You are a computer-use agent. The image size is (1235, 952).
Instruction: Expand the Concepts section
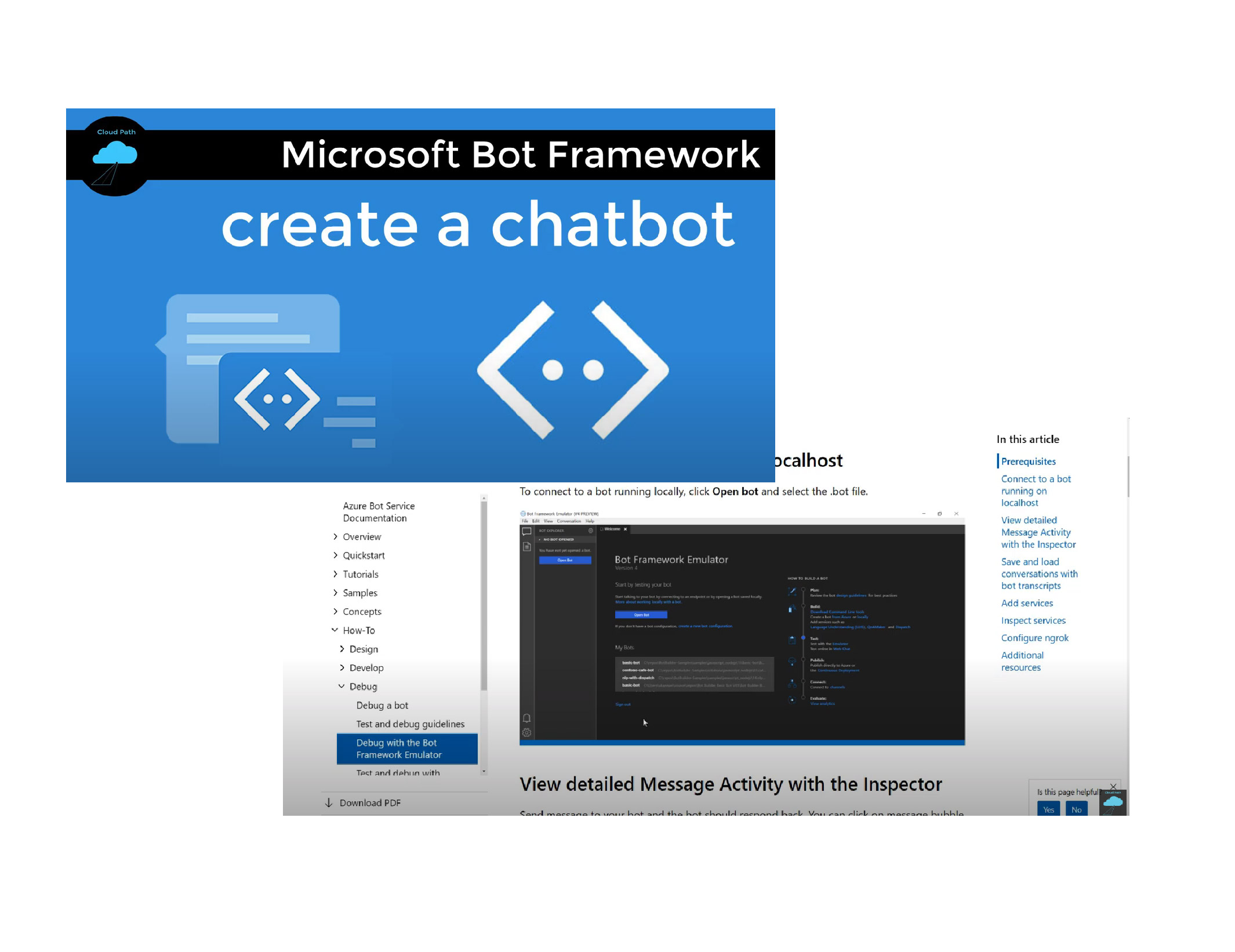pyautogui.click(x=335, y=612)
